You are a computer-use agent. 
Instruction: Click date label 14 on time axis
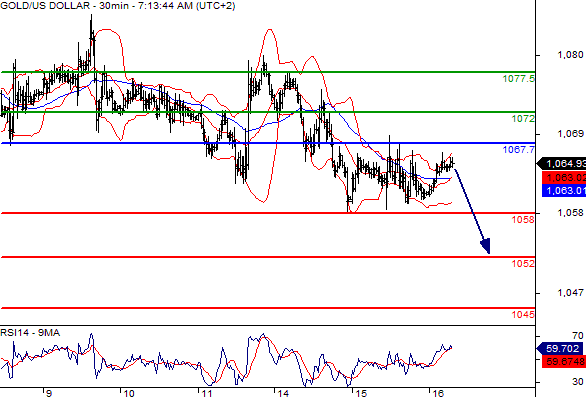(x=283, y=393)
